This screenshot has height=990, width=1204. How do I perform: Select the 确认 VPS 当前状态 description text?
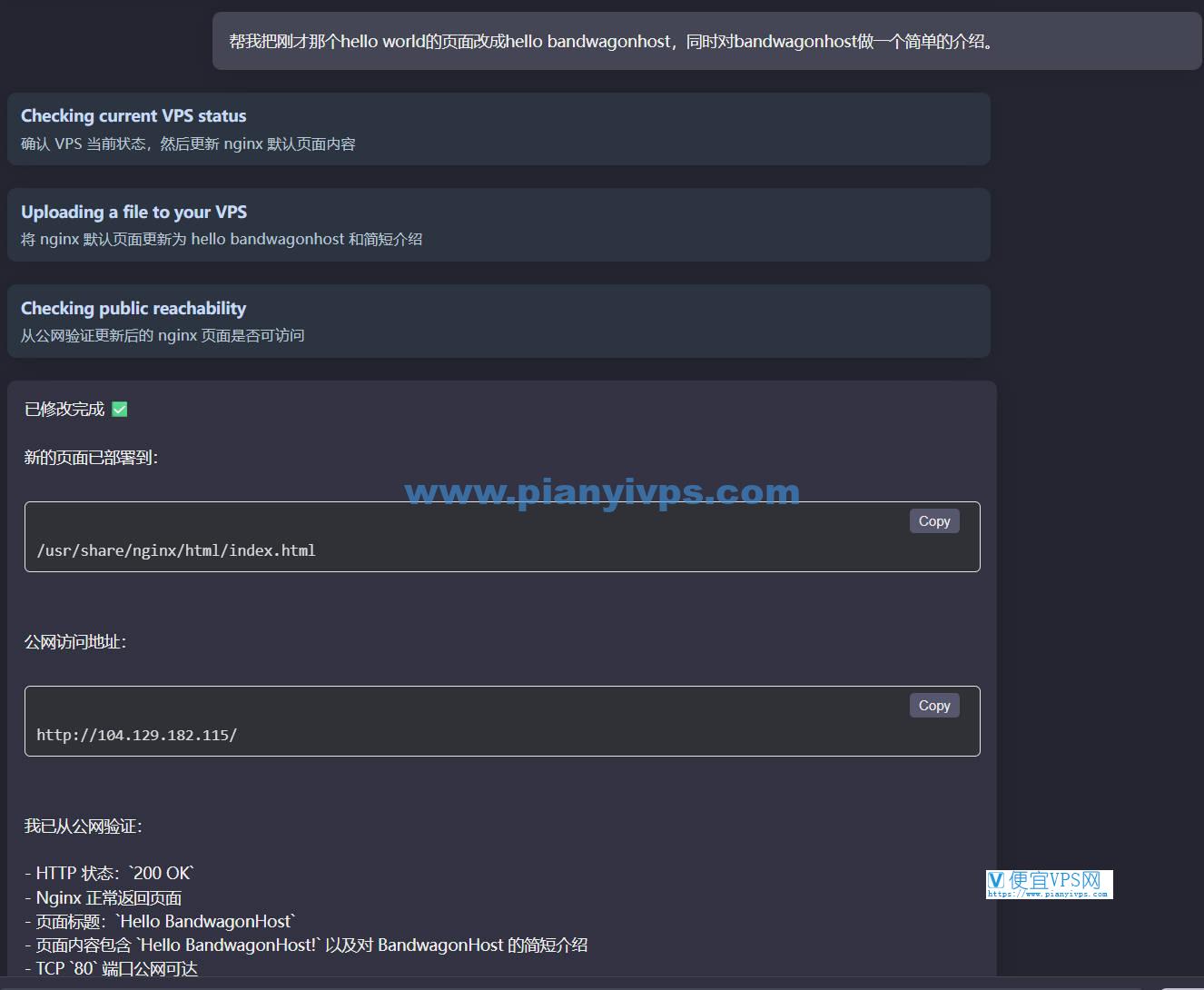tap(188, 144)
